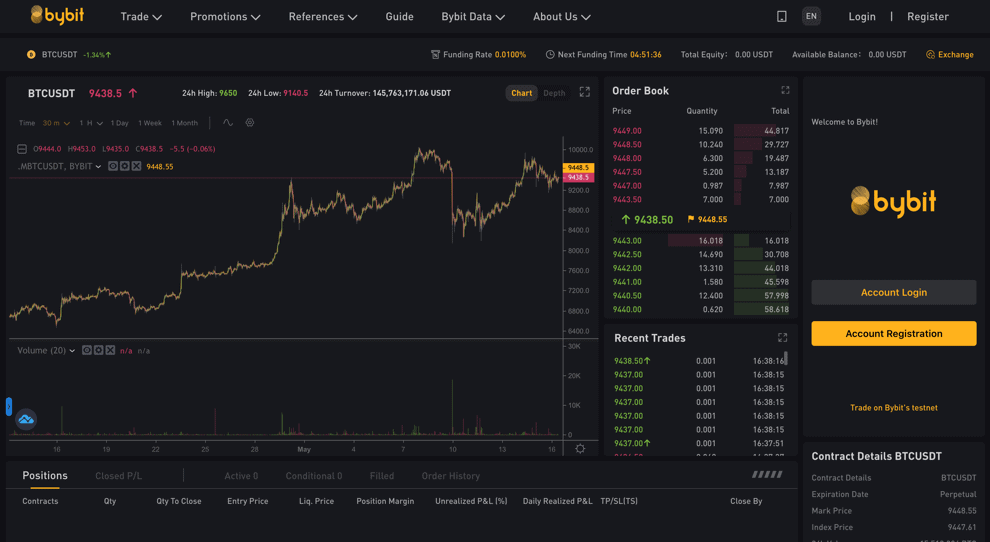990x542 pixels.
Task: Change language with EN button
Action: tap(811, 16)
